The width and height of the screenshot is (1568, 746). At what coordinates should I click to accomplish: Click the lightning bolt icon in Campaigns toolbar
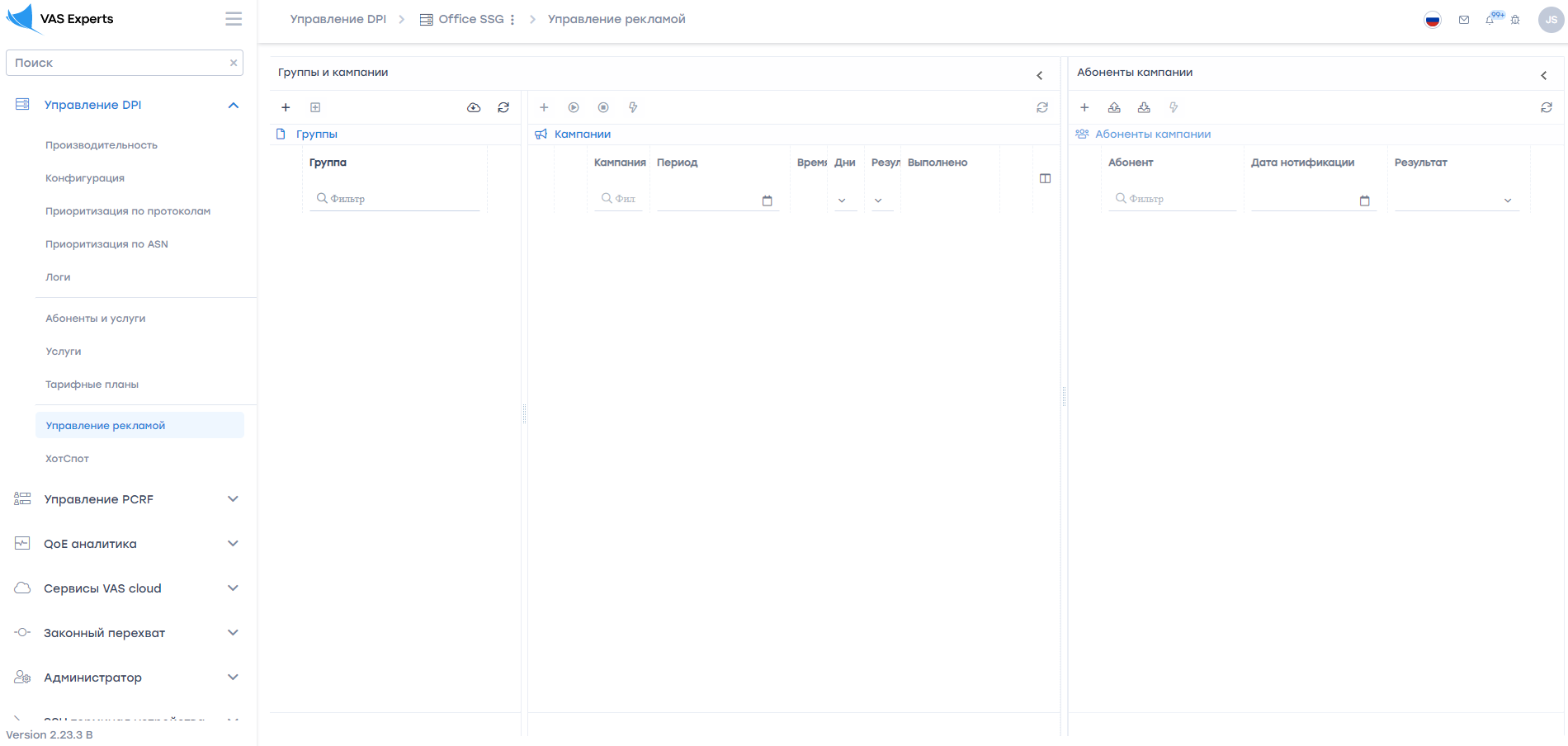(x=633, y=107)
